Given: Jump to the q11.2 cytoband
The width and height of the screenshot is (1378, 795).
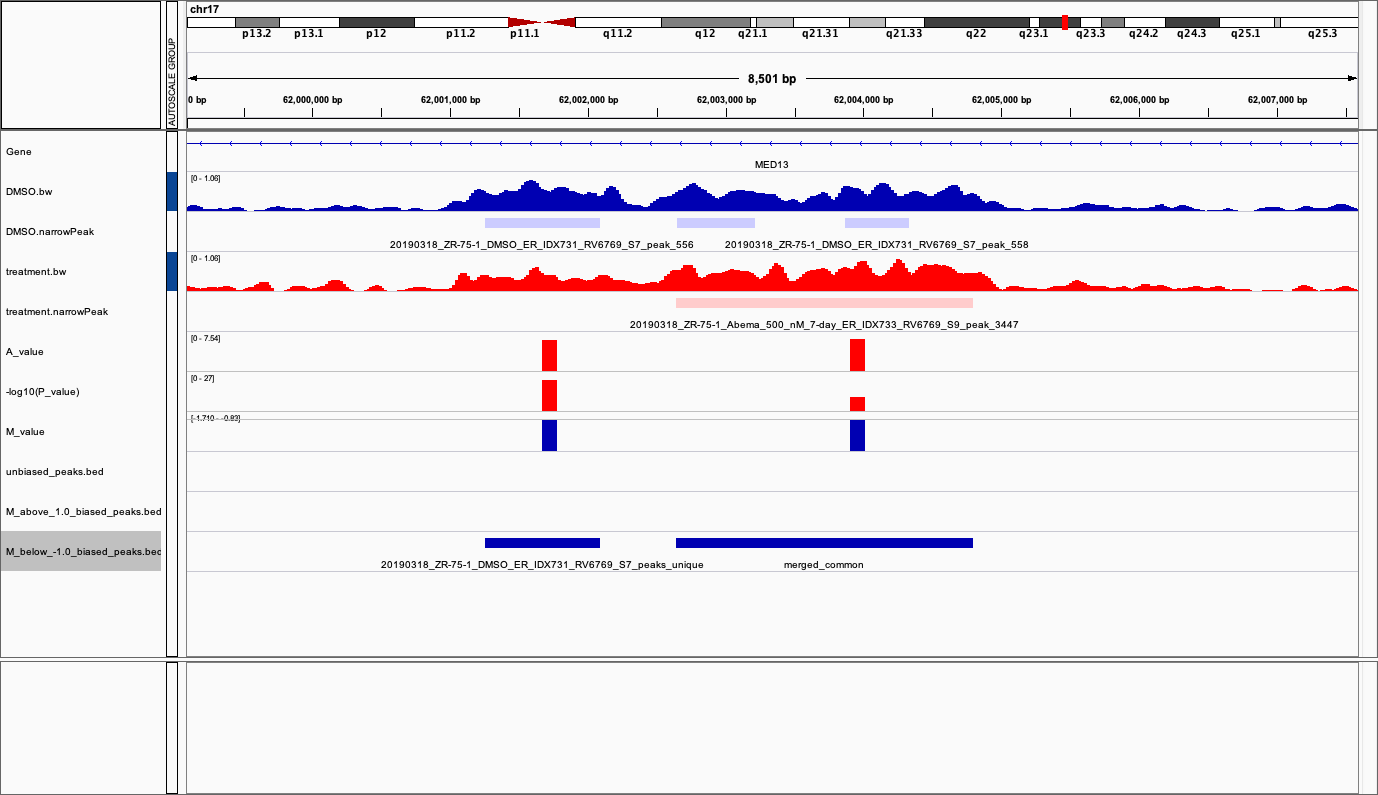Looking at the screenshot, I should [x=618, y=22].
